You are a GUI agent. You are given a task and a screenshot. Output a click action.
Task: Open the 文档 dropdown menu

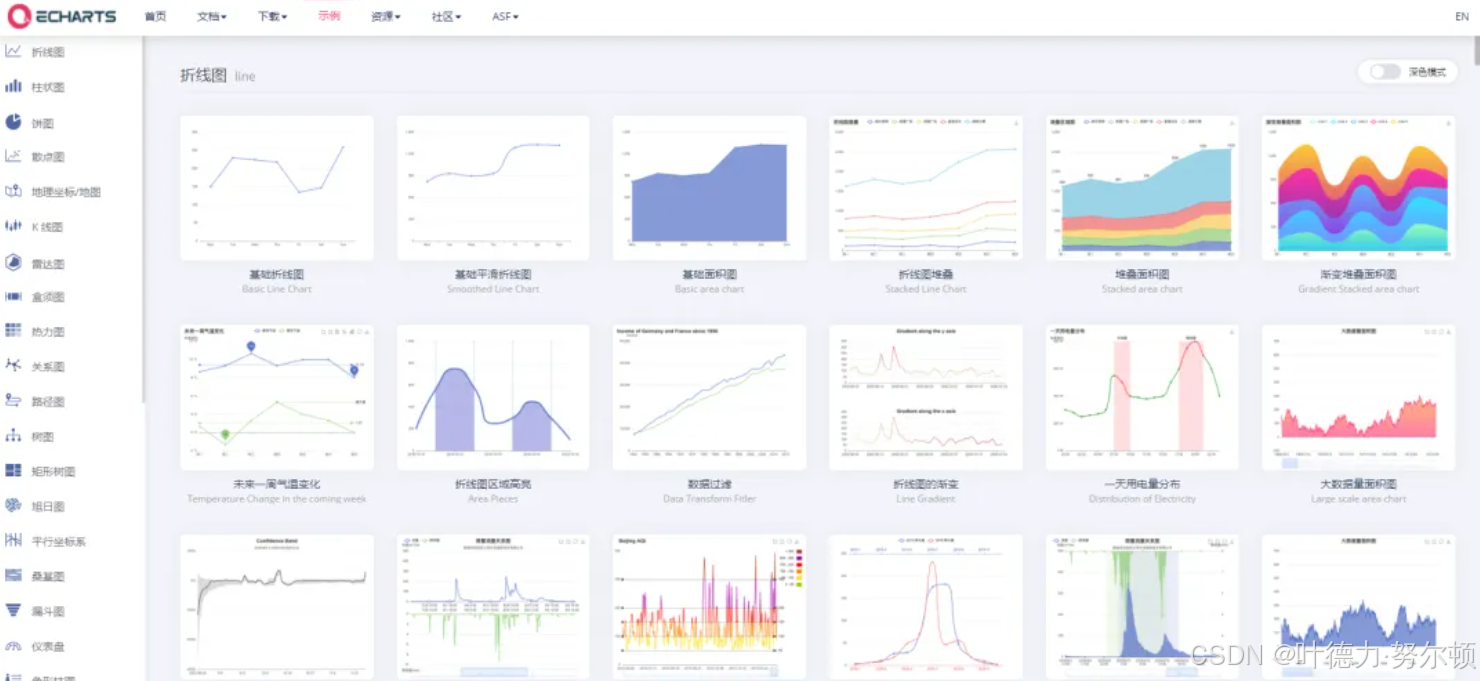click(211, 16)
